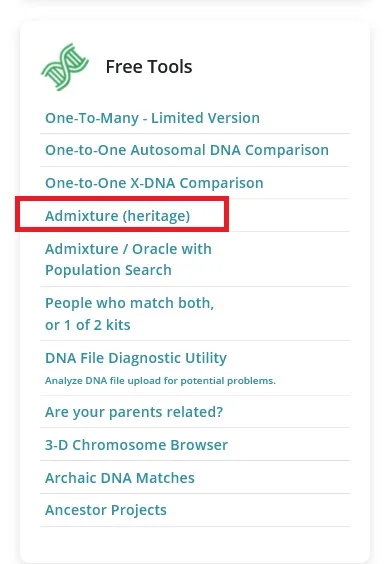384x564 pixels.
Task: Open People who match both kits tool
Action: [x=129, y=314]
